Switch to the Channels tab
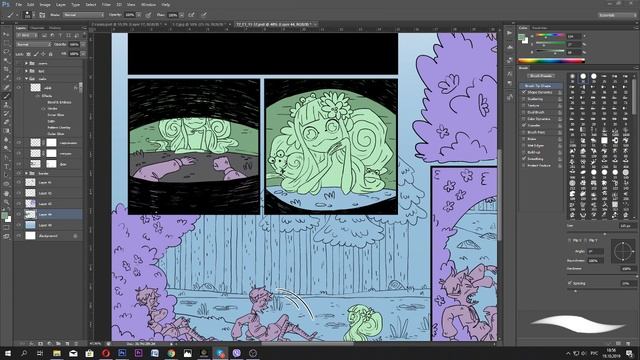640x360 pixels. coord(38,28)
